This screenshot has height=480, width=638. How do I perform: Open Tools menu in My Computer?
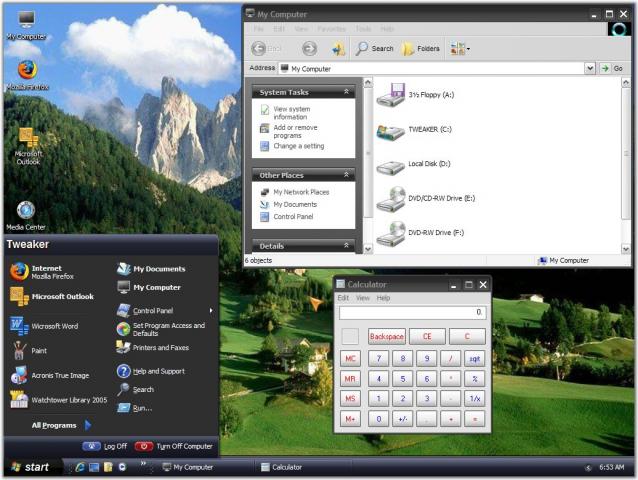click(x=363, y=29)
